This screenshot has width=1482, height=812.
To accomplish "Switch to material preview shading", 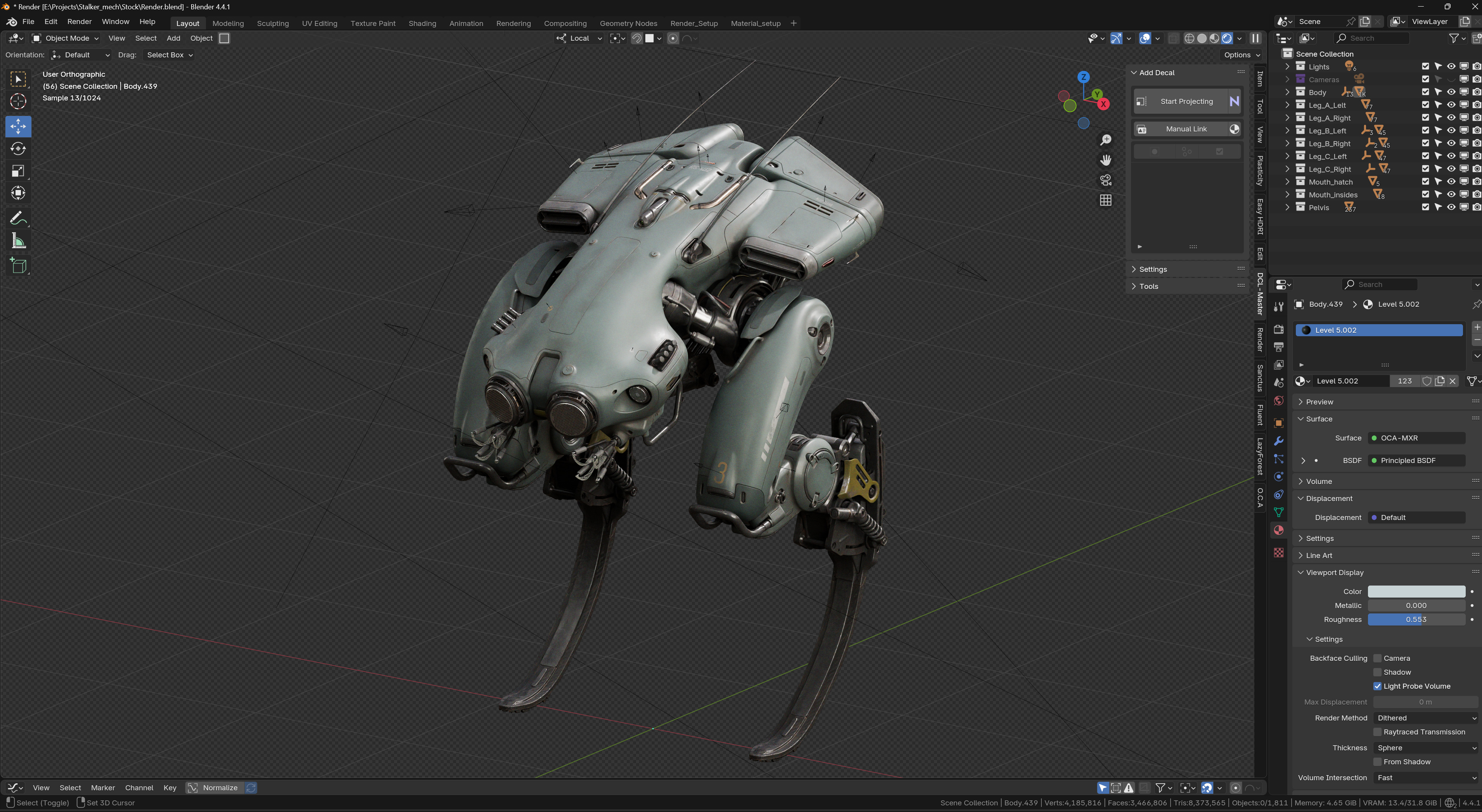I will pyautogui.click(x=1214, y=38).
